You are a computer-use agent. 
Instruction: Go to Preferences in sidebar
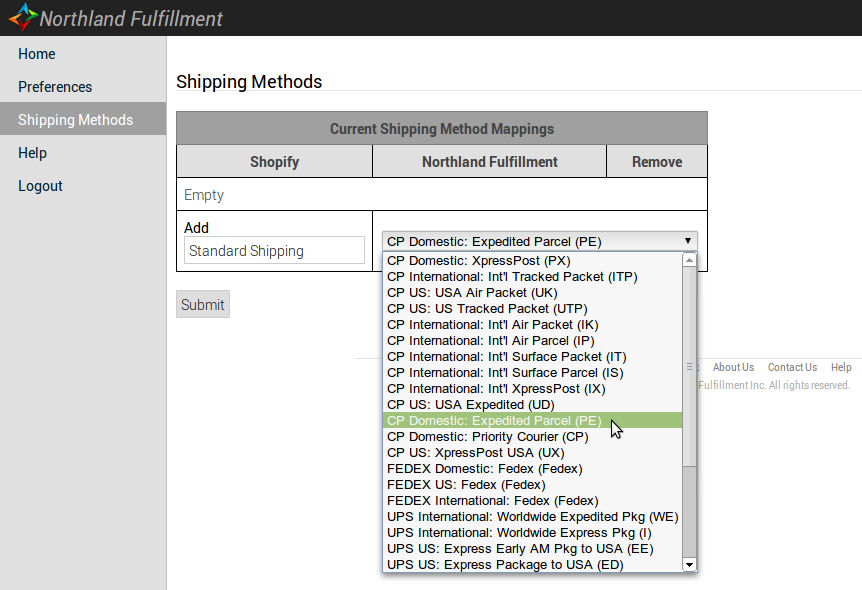[x=55, y=87]
